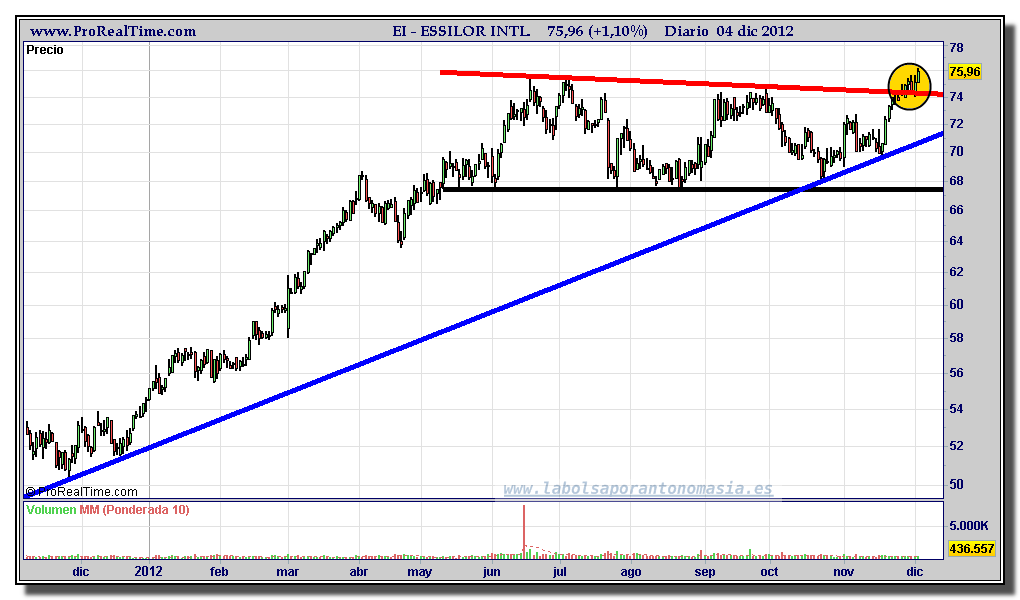Click the jun month label on time axis

(491, 572)
